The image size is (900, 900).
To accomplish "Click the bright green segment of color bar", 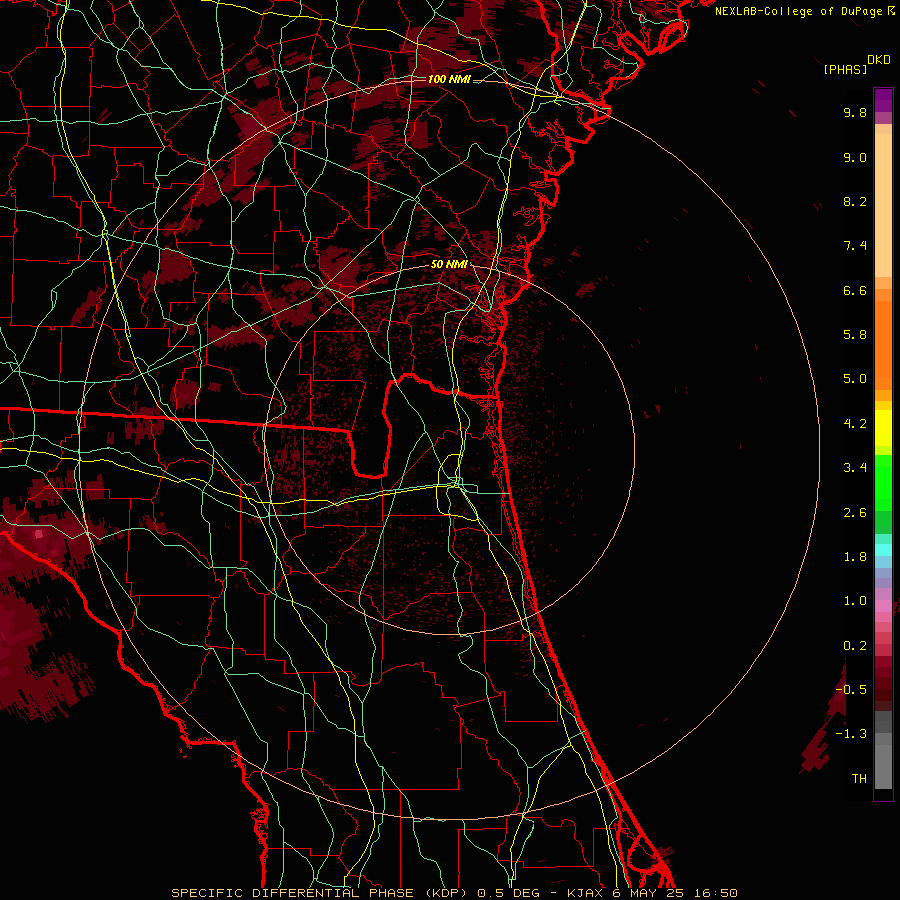I will tap(883, 482).
